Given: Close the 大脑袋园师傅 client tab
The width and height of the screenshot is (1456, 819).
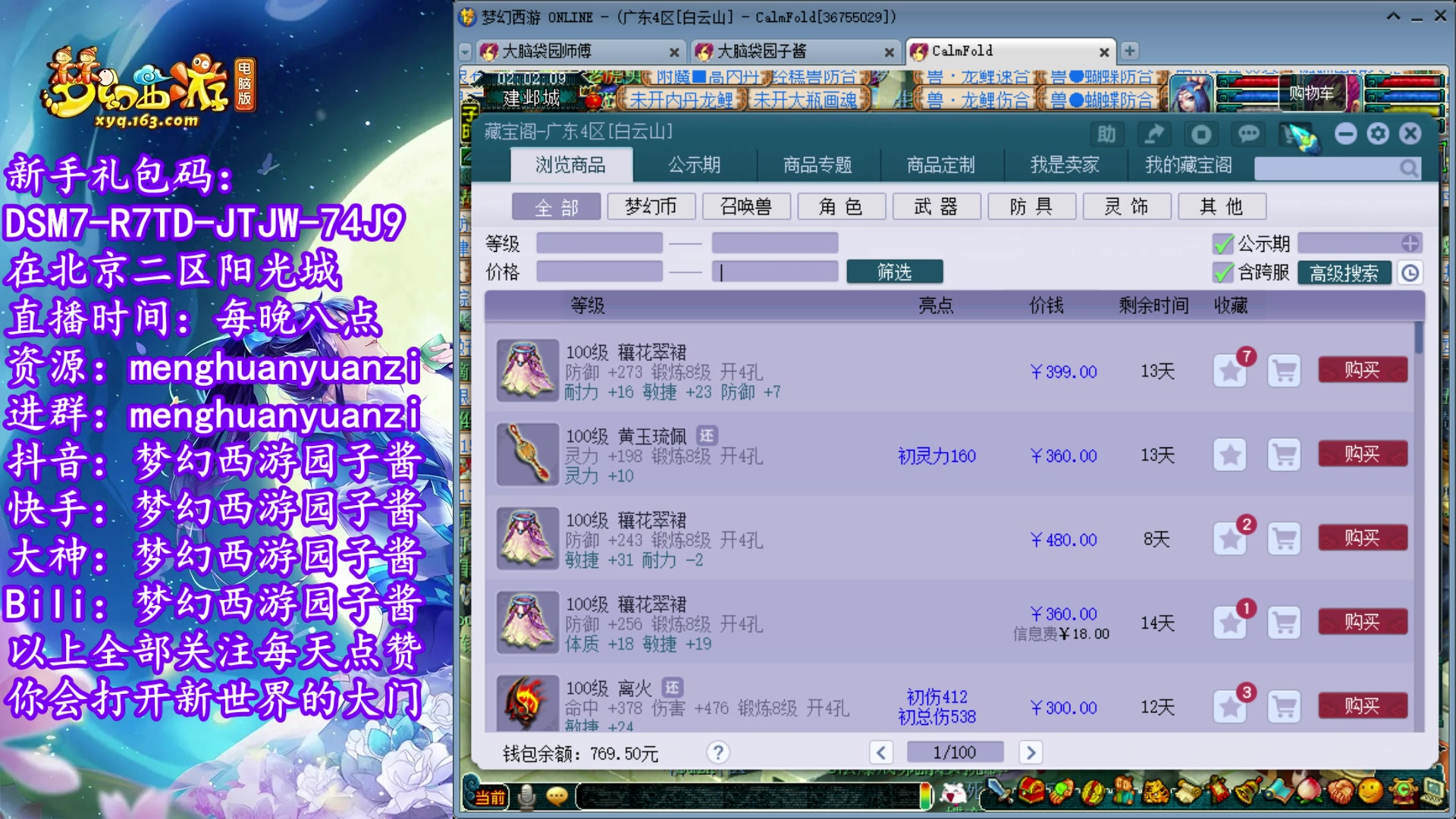Looking at the screenshot, I should (673, 52).
